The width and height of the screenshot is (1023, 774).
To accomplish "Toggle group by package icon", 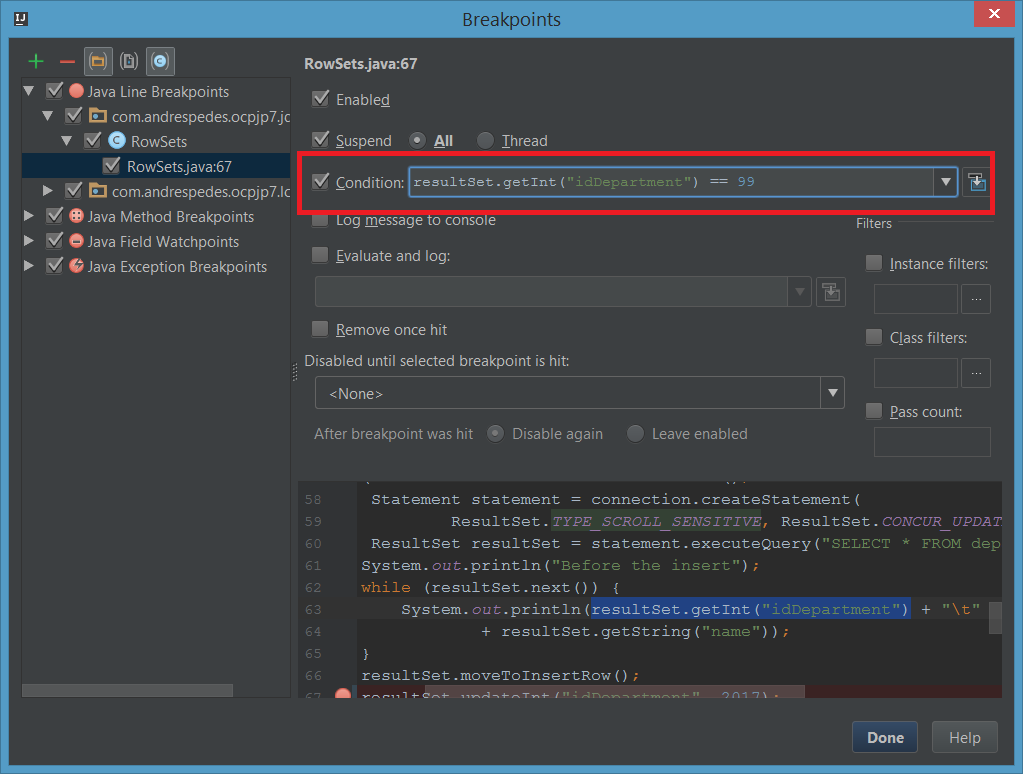I will tap(98, 61).
